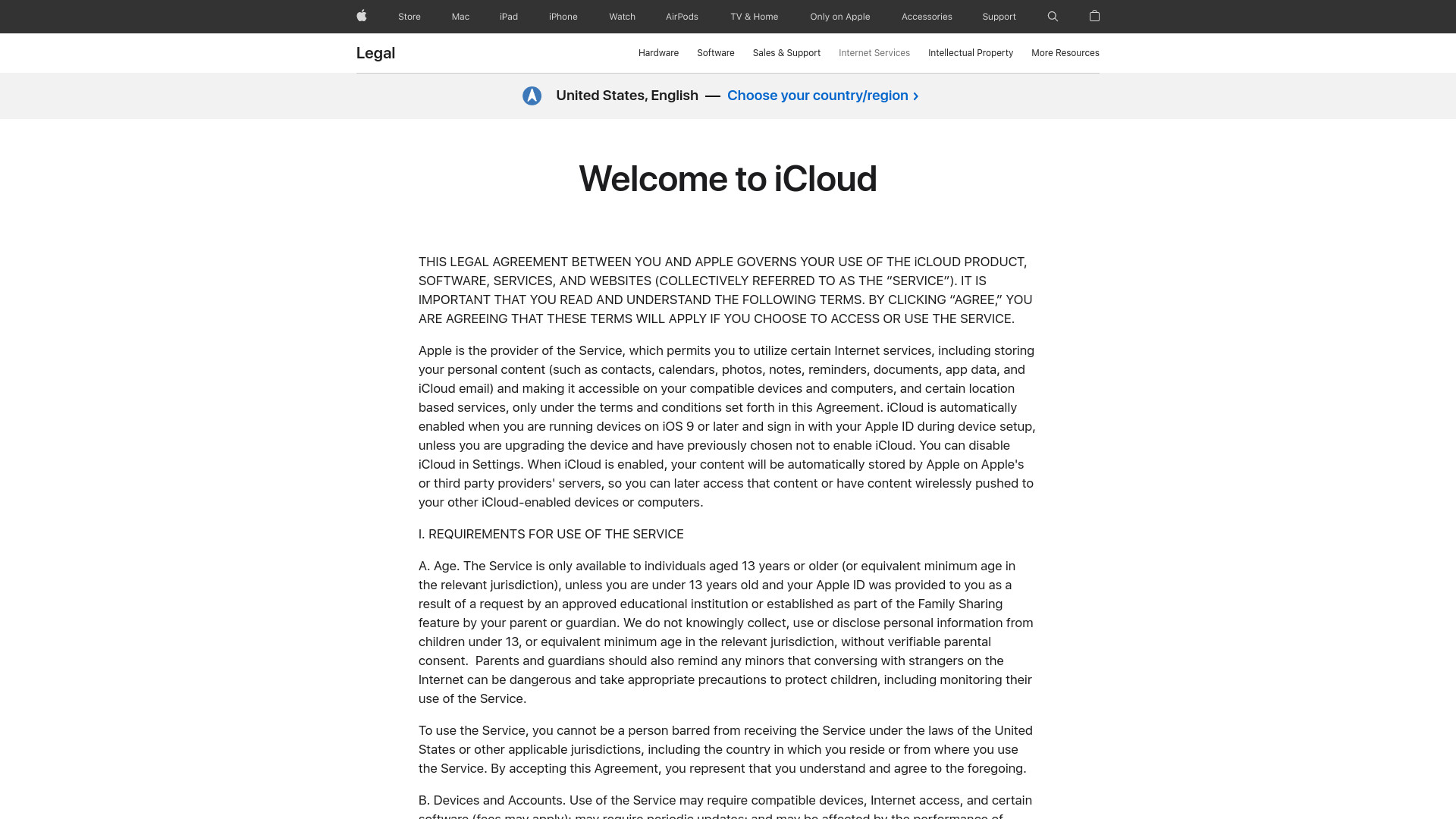Click the Apple logo icon
The height and width of the screenshot is (819, 1456).
pos(362,16)
